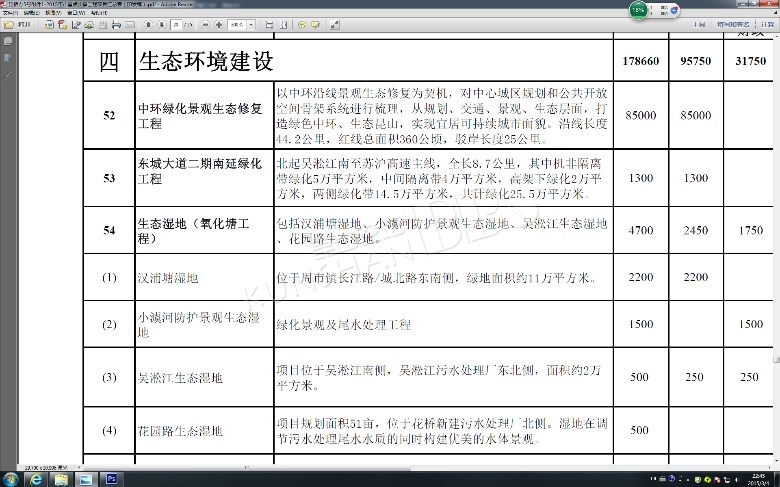
Task: Select the highlight text tool
Action: (x=315, y=24)
